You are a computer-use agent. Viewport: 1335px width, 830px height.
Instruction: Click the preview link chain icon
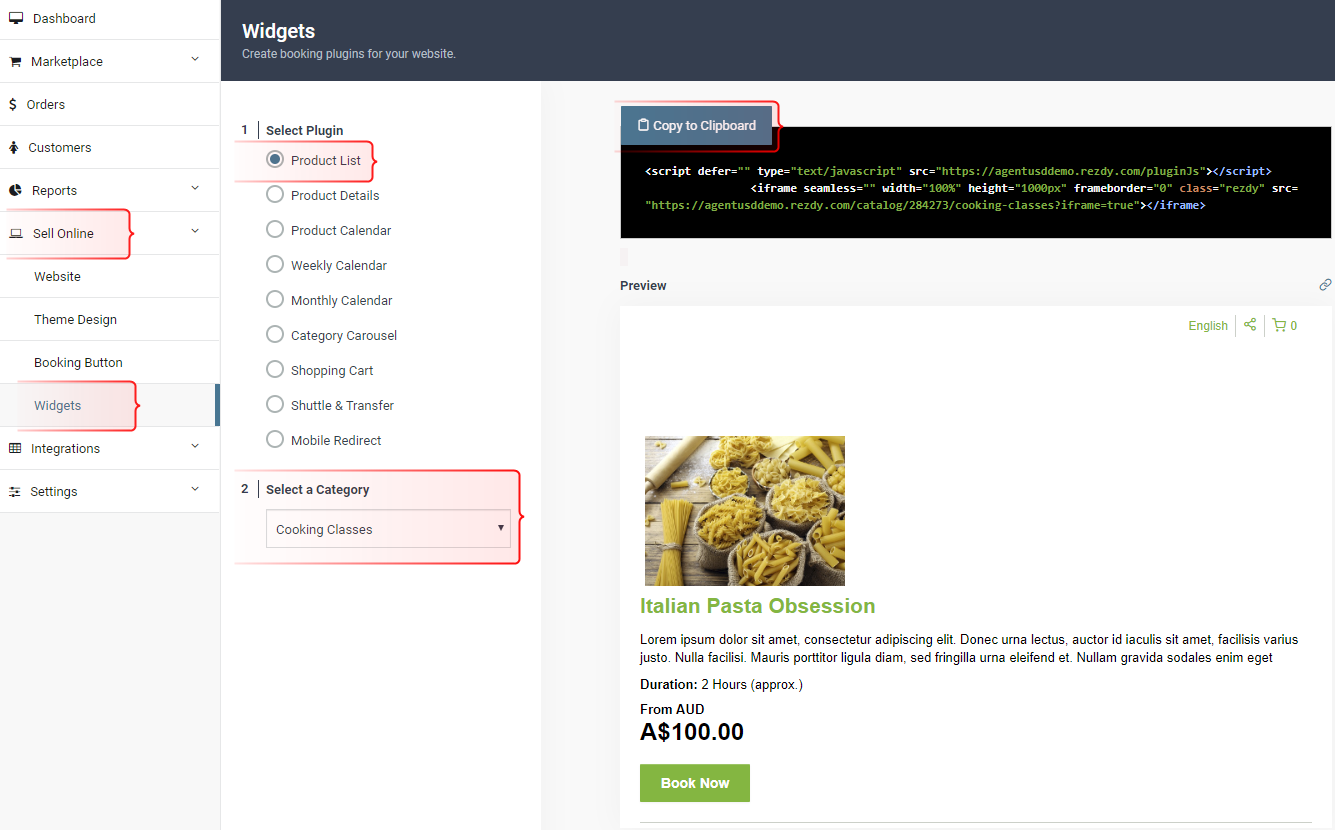pyautogui.click(x=1325, y=285)
